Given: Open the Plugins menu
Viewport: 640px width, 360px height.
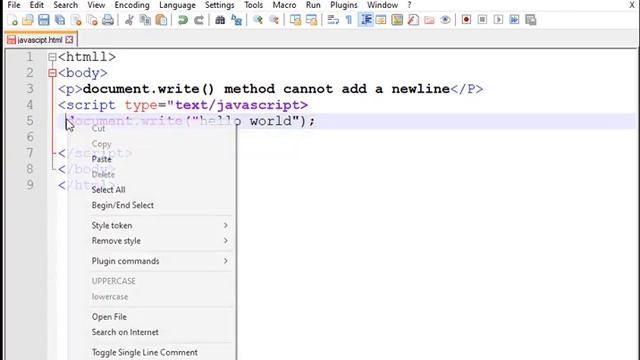Looking at the screenshot, I should coord(344,5).
